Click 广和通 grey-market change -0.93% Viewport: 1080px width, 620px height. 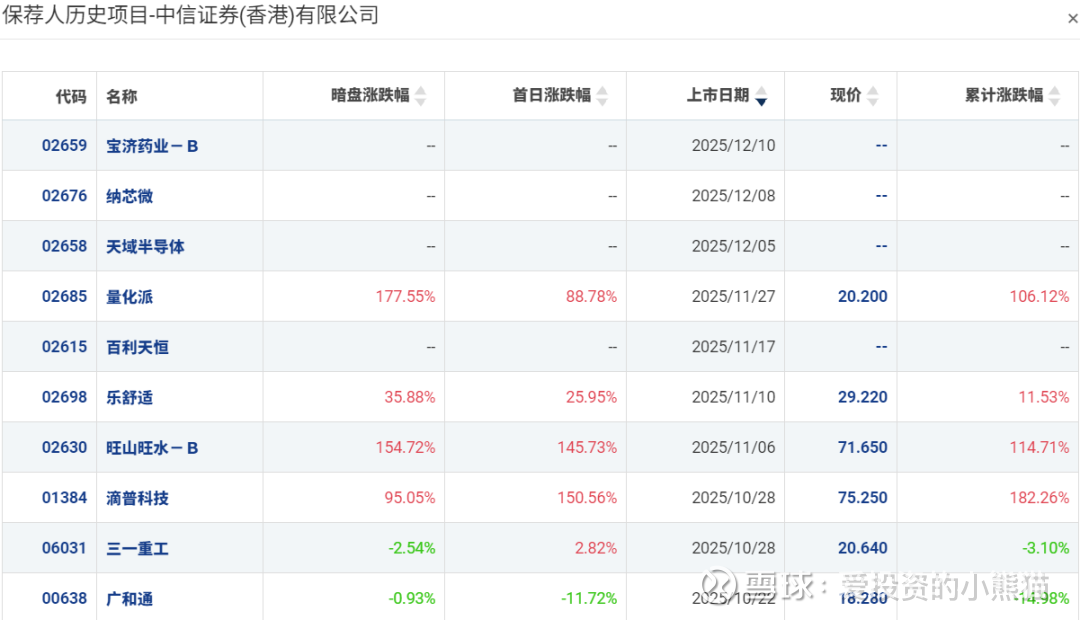tap(411, 598)
